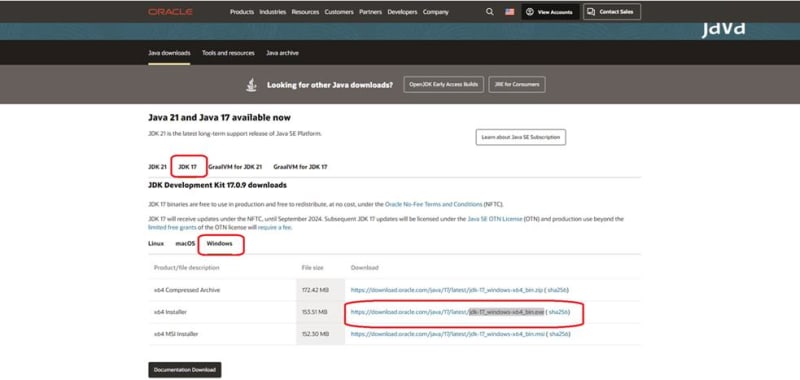Open the Company menu
Screen dimensions: 800x380
pyautogui.click(x=436, y=12)
